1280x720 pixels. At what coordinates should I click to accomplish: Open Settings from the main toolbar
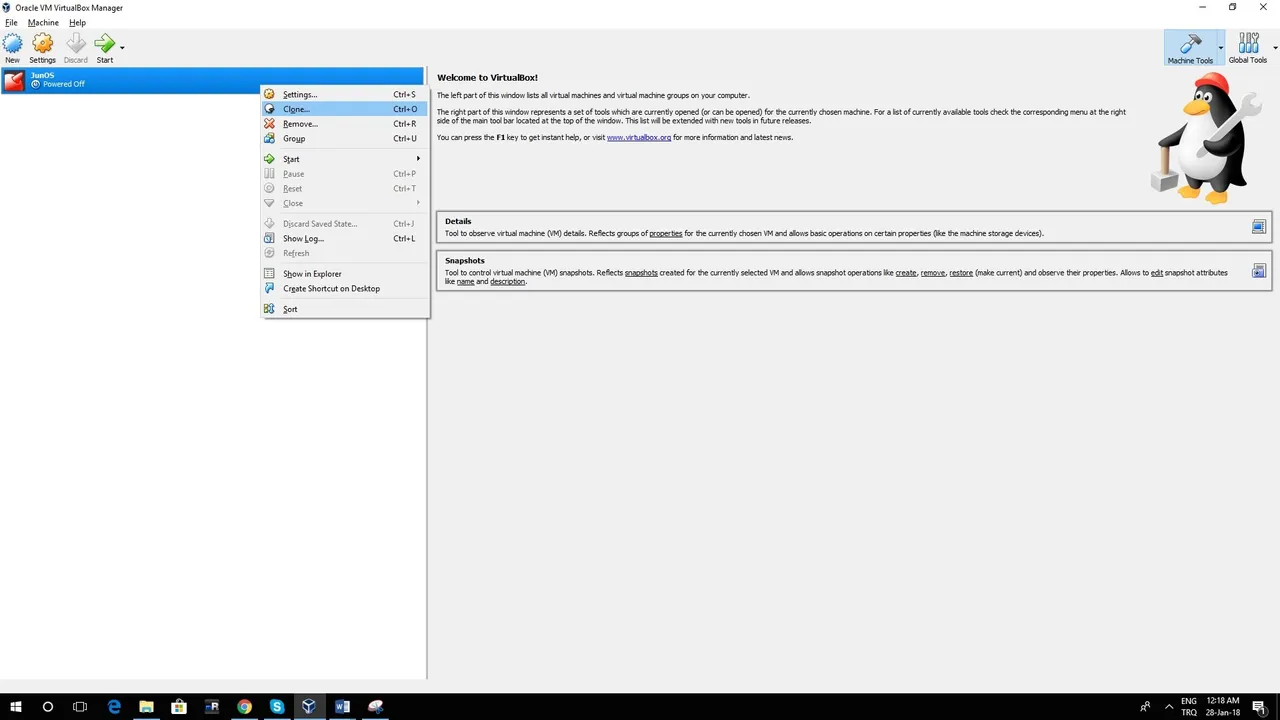(x=42, y=47)
